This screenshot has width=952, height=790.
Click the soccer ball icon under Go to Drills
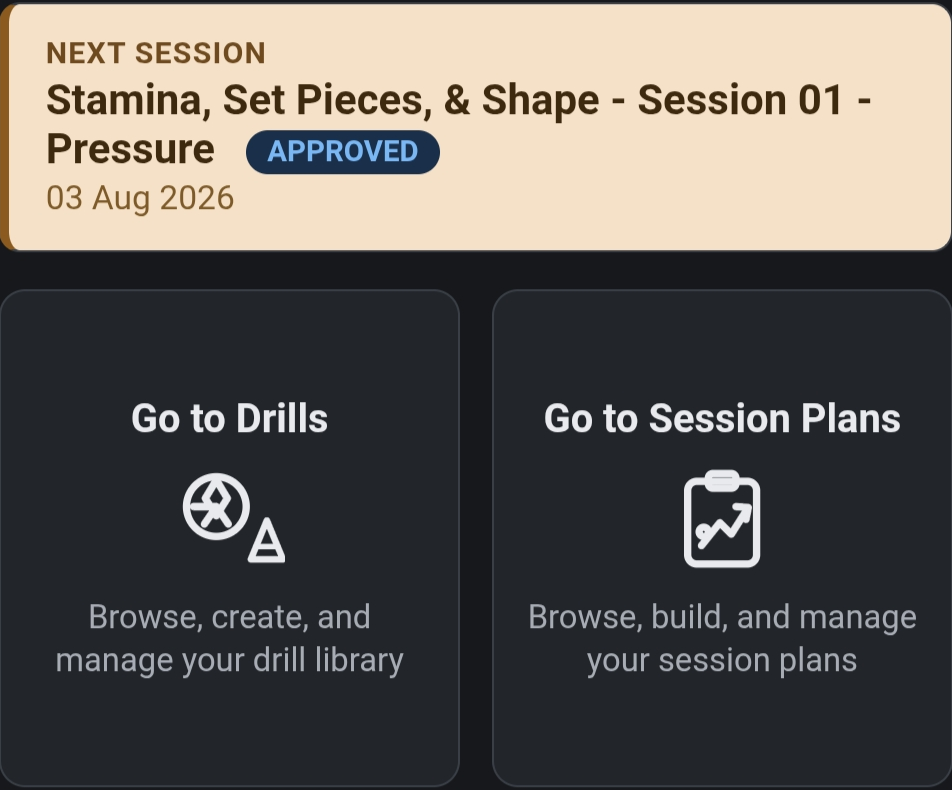pos(216,506)
